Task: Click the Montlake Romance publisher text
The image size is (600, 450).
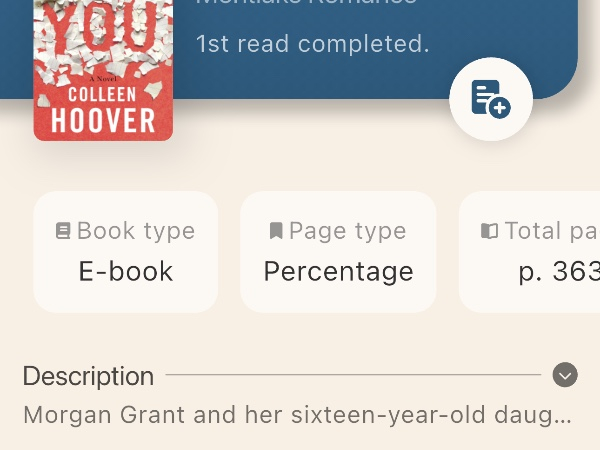Action: 306,3
